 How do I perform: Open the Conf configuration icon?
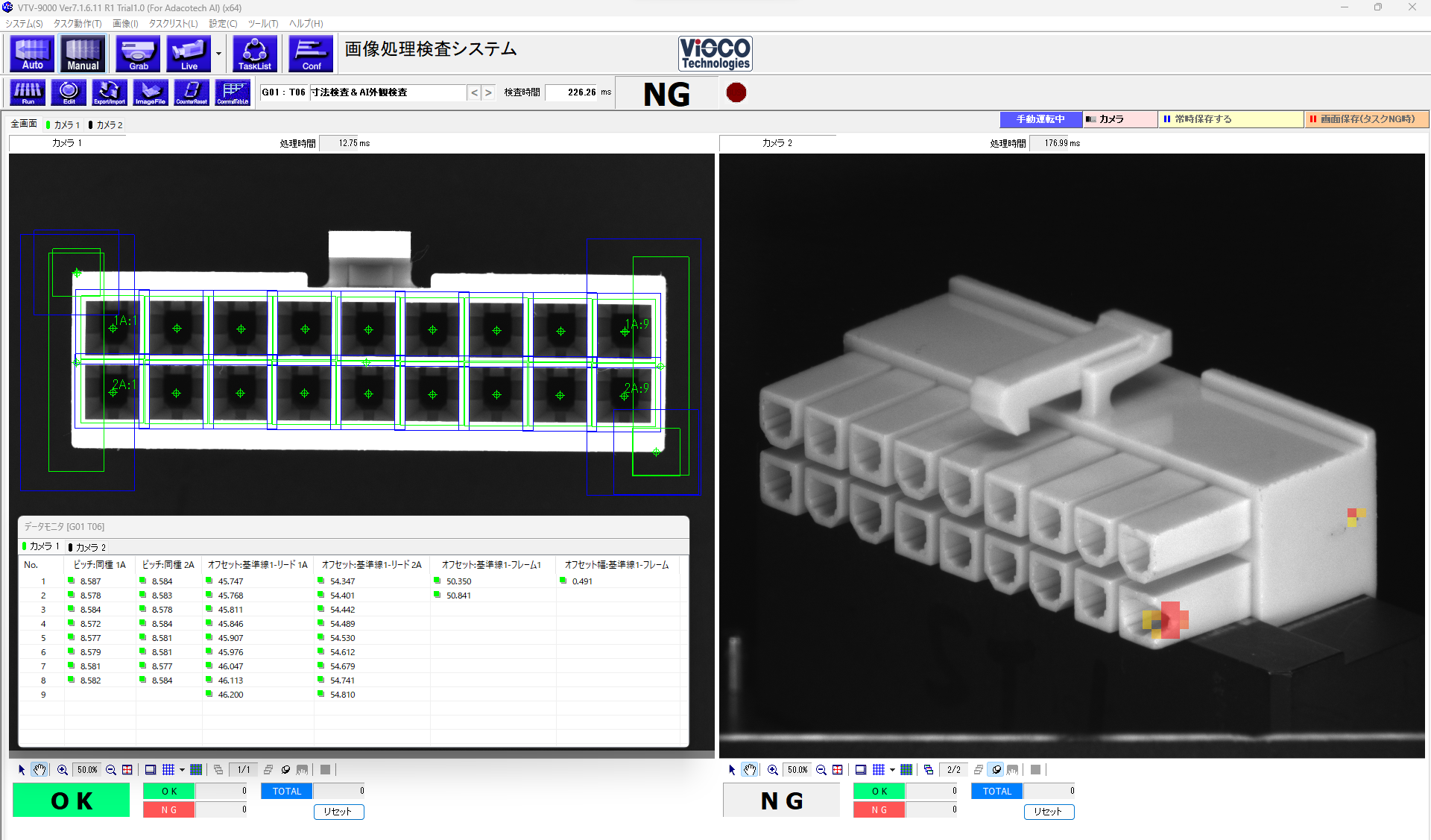pos(311,54)
